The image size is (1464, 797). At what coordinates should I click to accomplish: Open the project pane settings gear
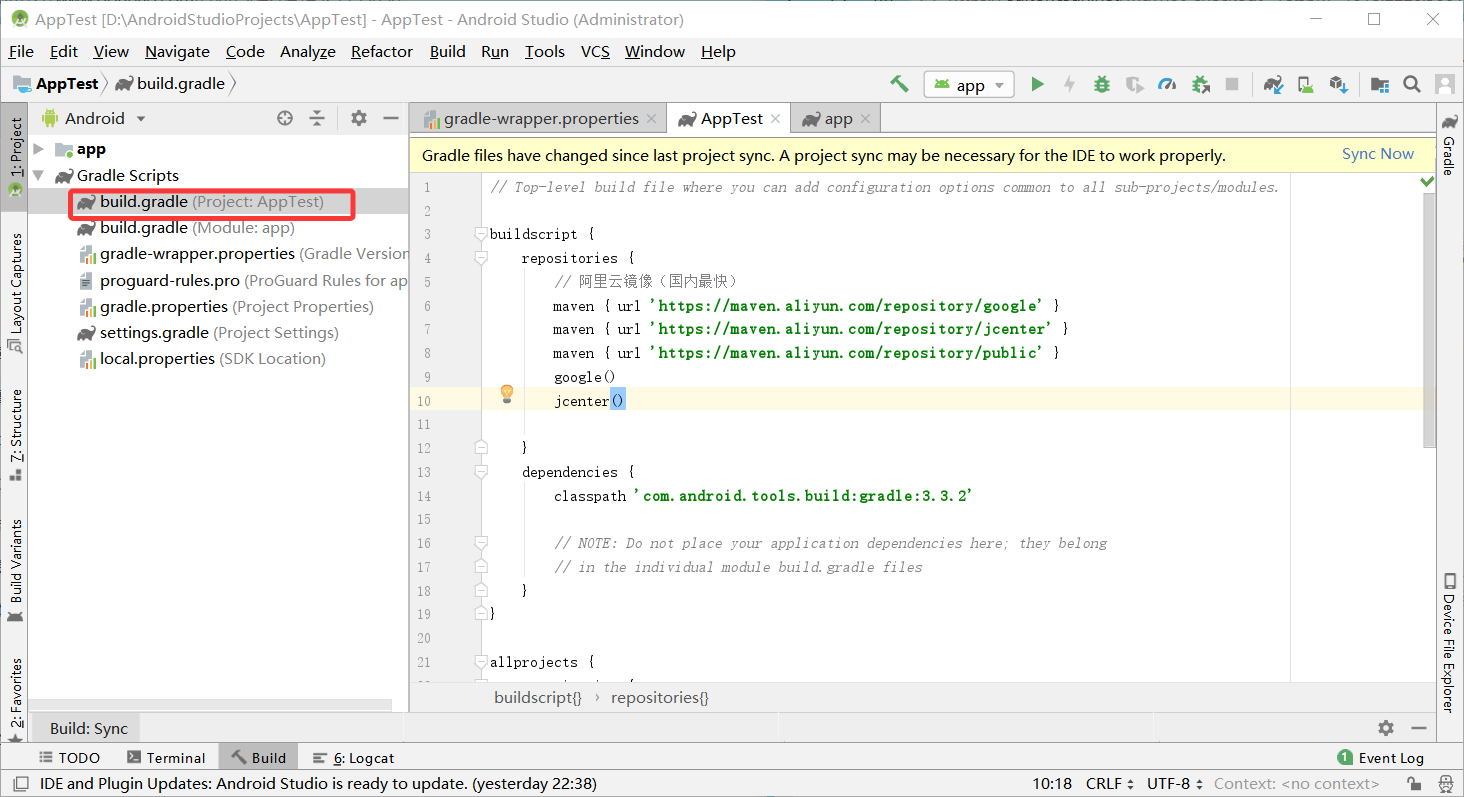pyautogui.click(x=359, y=118)
